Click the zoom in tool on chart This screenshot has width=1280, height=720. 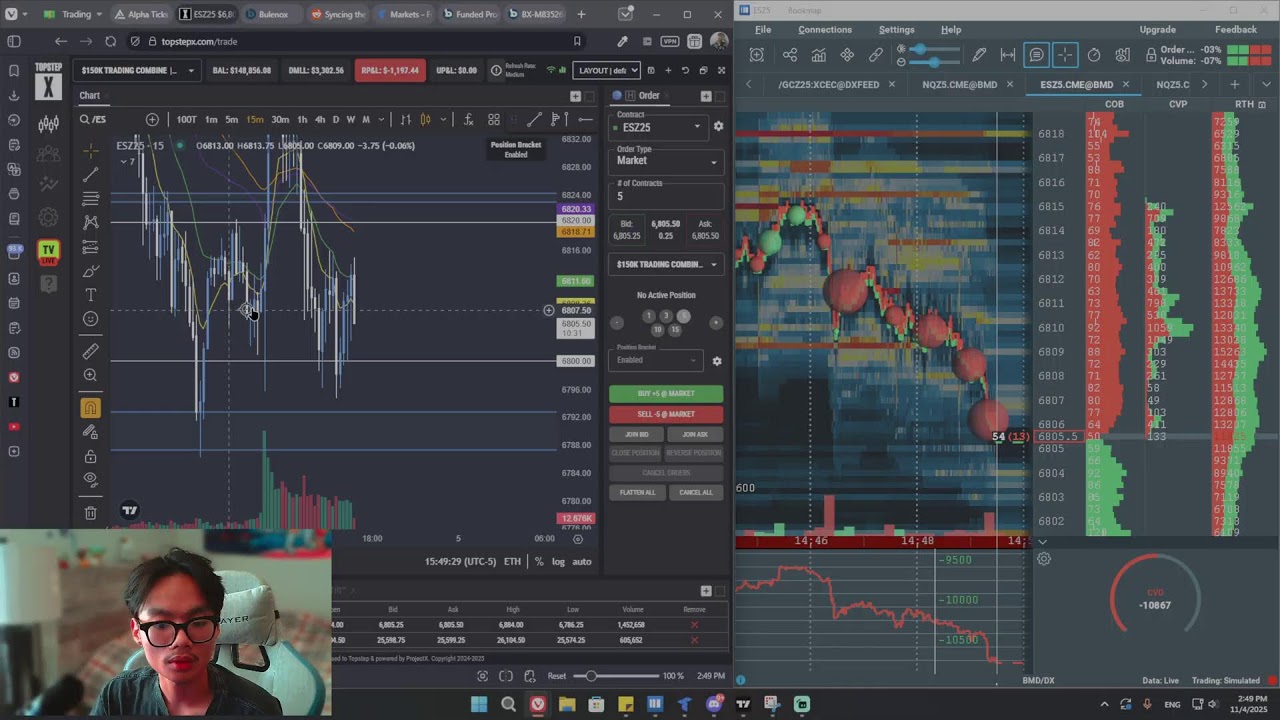[x=91, y=375]
